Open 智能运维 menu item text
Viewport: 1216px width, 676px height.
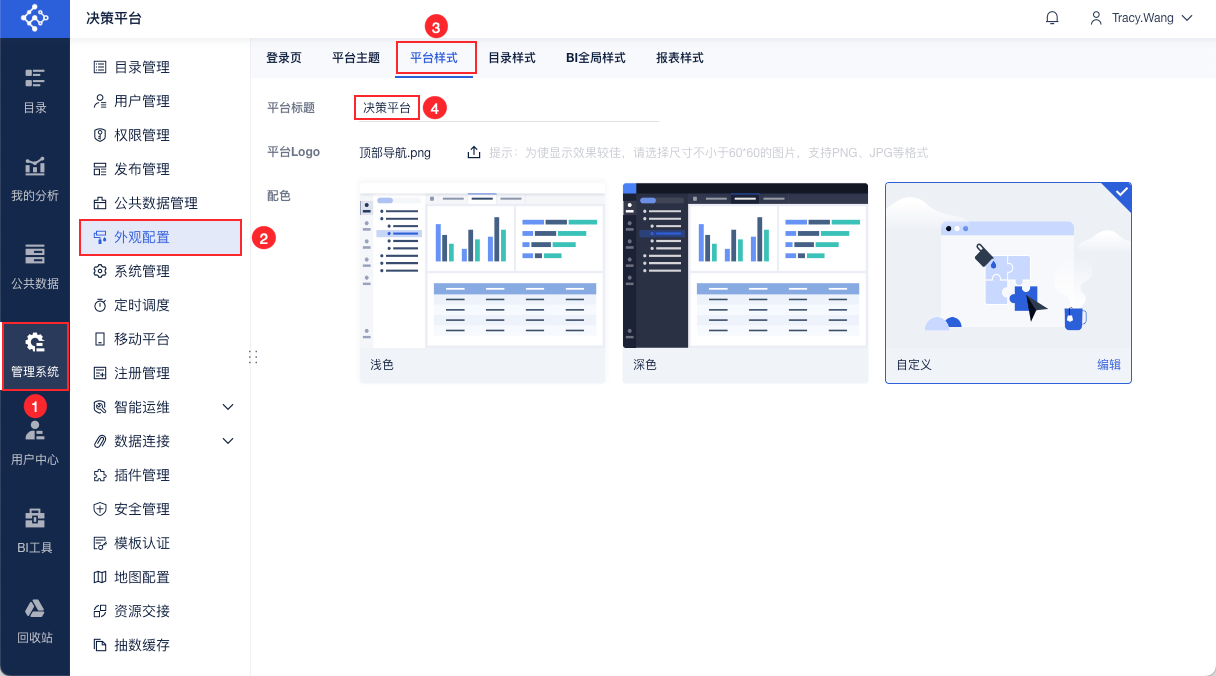click(x=142, y=407)
